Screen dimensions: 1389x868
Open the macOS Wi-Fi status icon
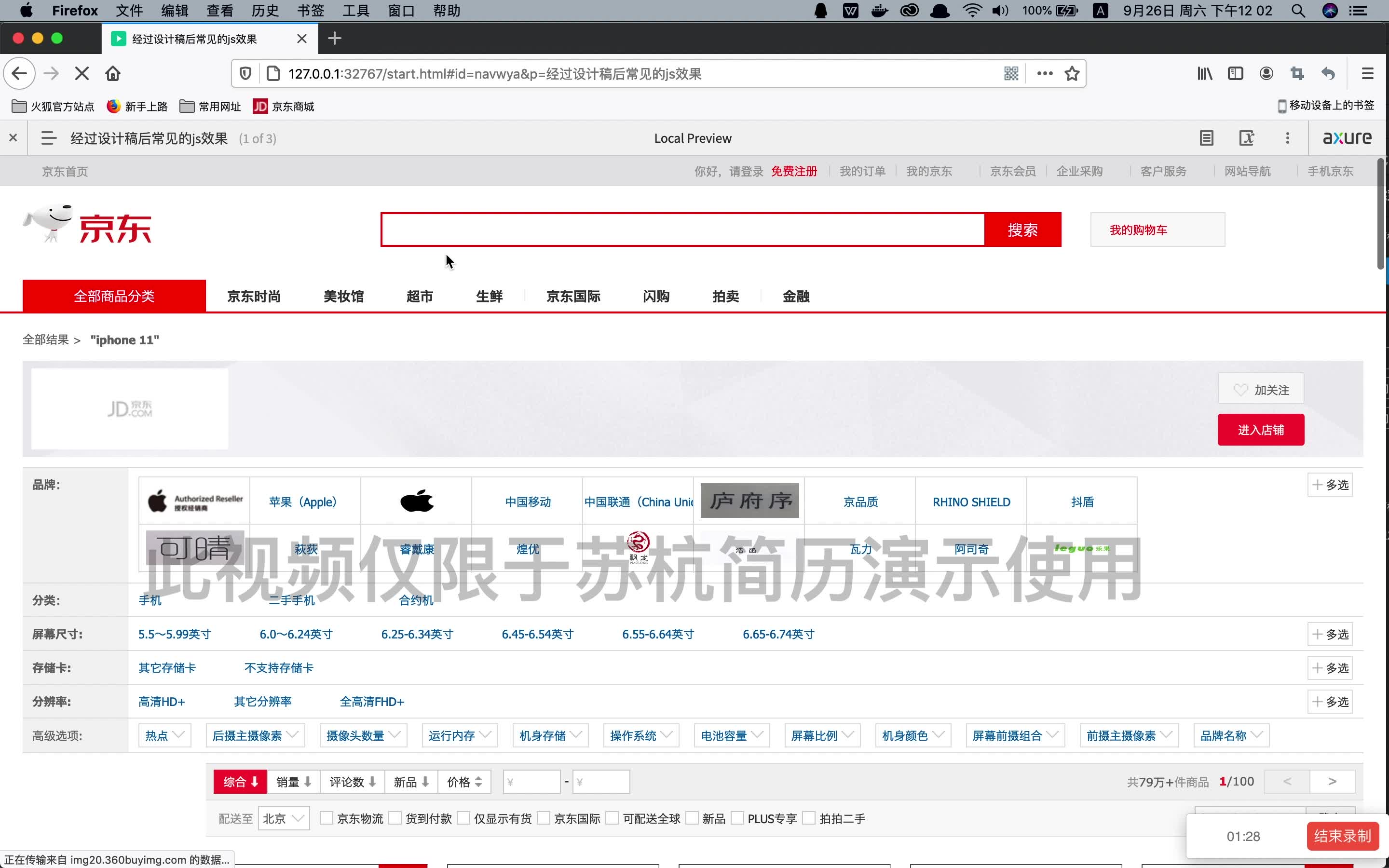[972, 10]
